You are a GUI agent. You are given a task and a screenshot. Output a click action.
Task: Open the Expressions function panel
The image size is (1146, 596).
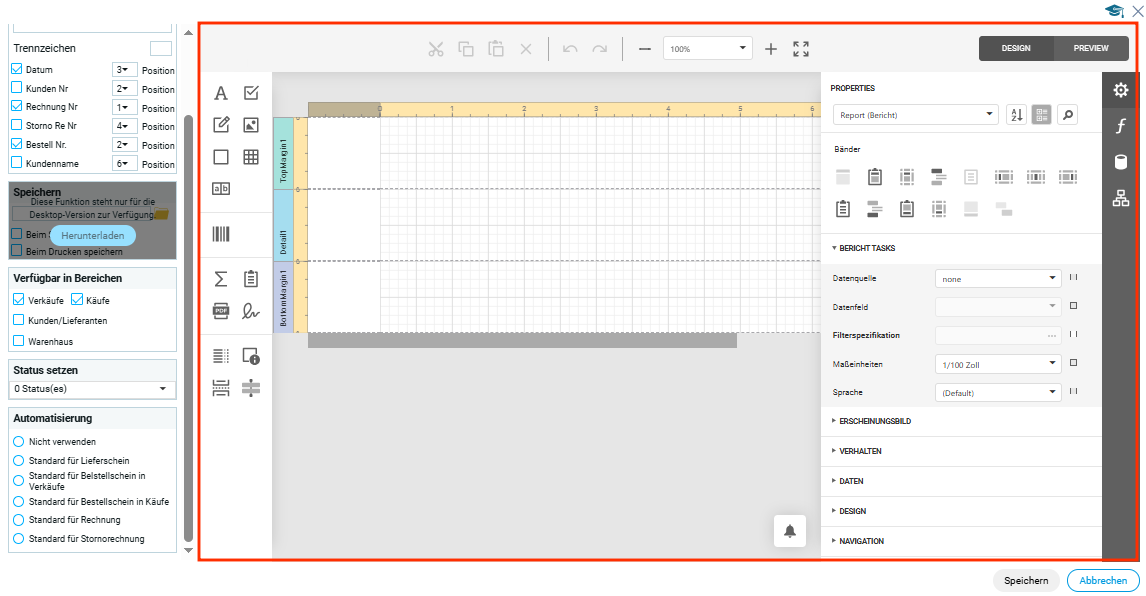1120,126
